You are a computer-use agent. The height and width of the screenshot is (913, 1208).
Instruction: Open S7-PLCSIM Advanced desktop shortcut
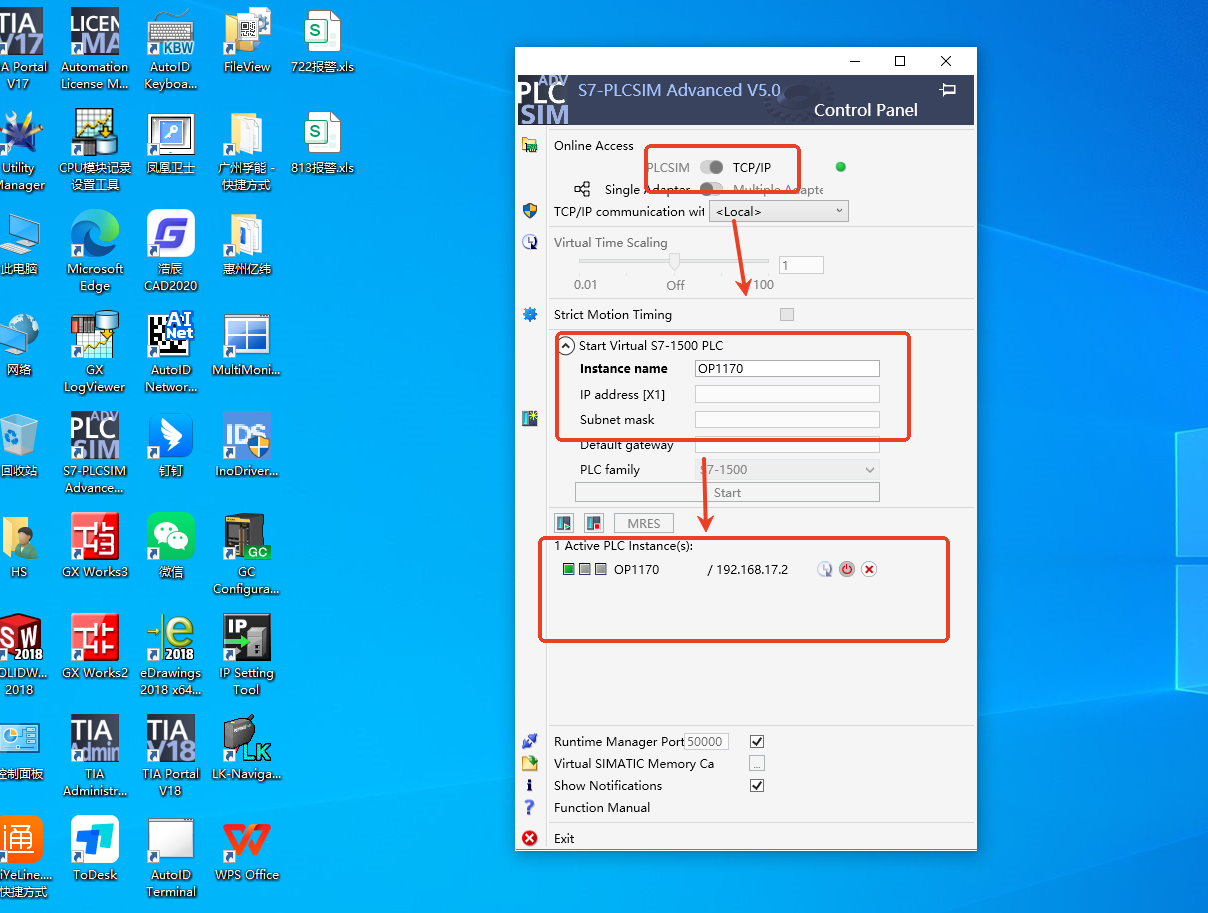click(95, 452)
